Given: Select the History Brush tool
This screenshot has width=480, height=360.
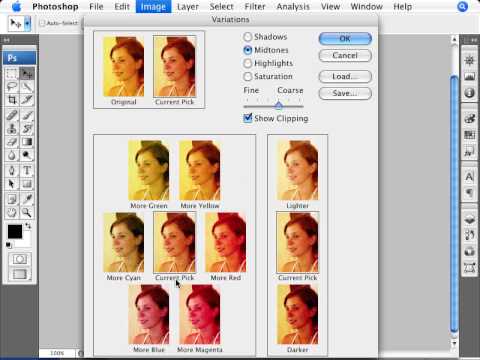Looking at the screenshot, I should click(x=27, y=129).
